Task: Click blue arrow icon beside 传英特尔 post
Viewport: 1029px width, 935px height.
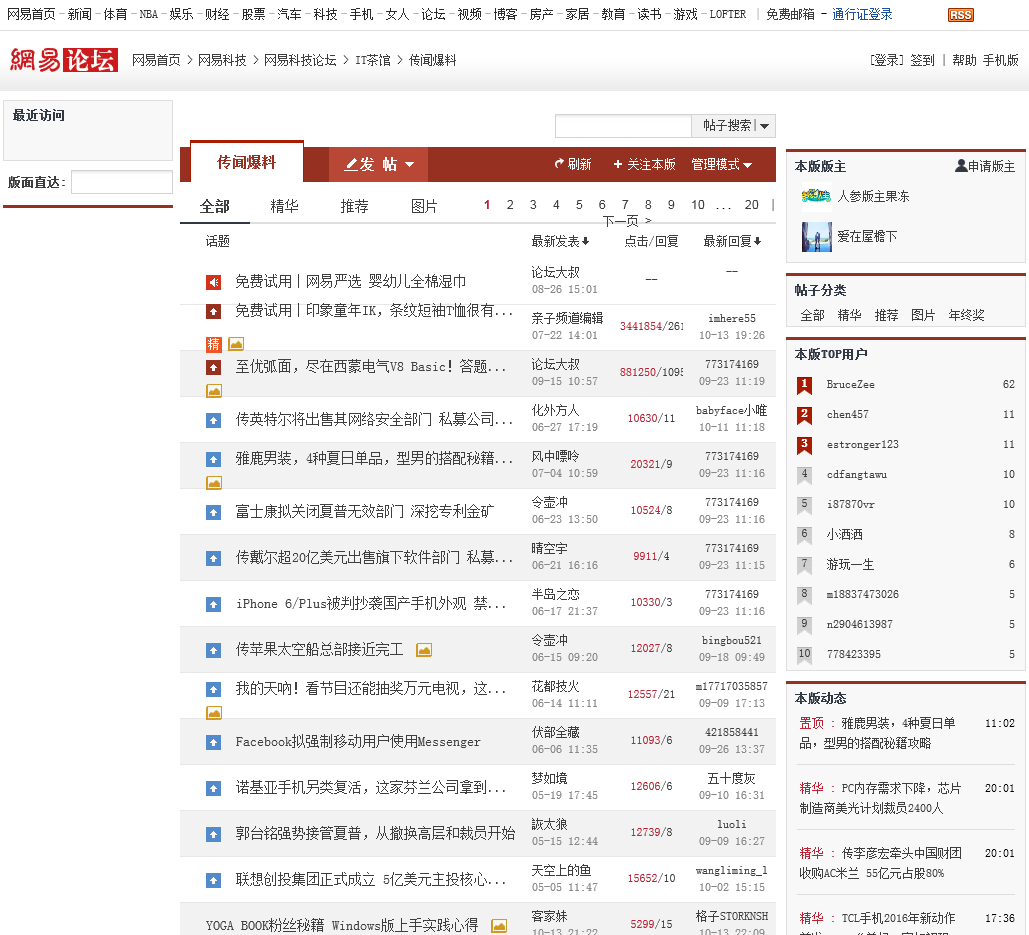Action: click(213, 420)
